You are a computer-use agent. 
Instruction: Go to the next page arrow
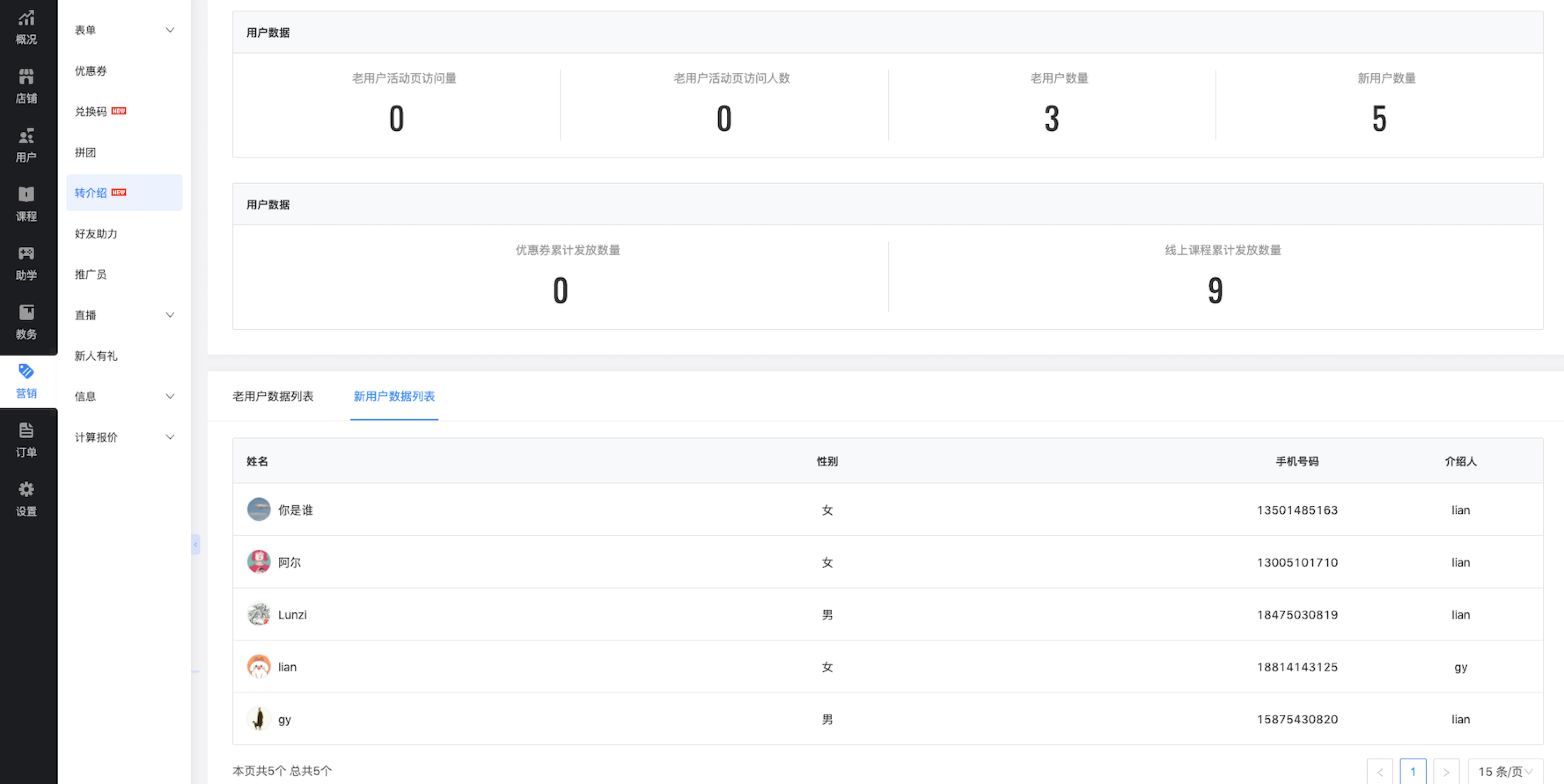pos(1446,771)
